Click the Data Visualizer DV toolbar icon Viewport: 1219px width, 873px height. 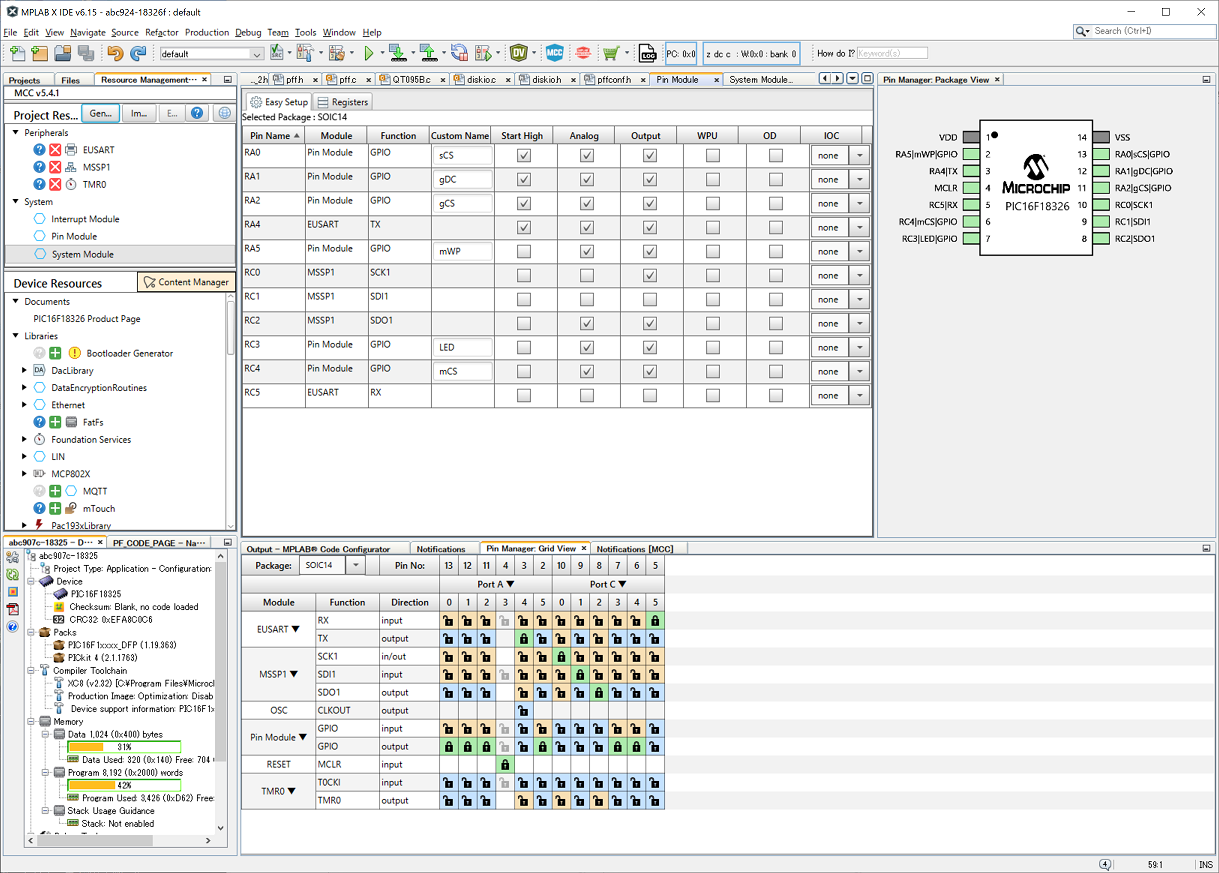[518, 53]
